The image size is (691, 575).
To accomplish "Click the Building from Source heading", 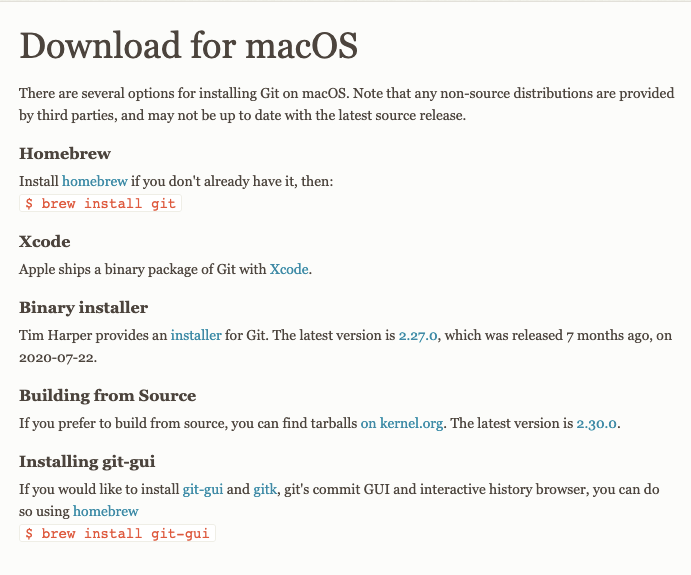I will pyautogui.click(x=108, y=396).
